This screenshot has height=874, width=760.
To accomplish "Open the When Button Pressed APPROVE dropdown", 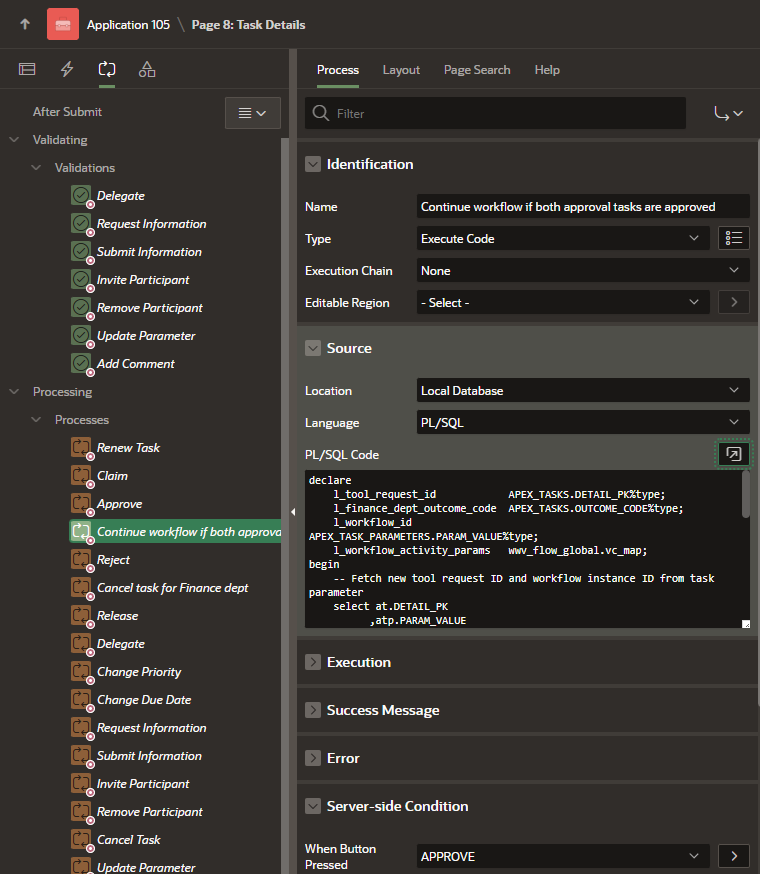I will coord(563,856).
